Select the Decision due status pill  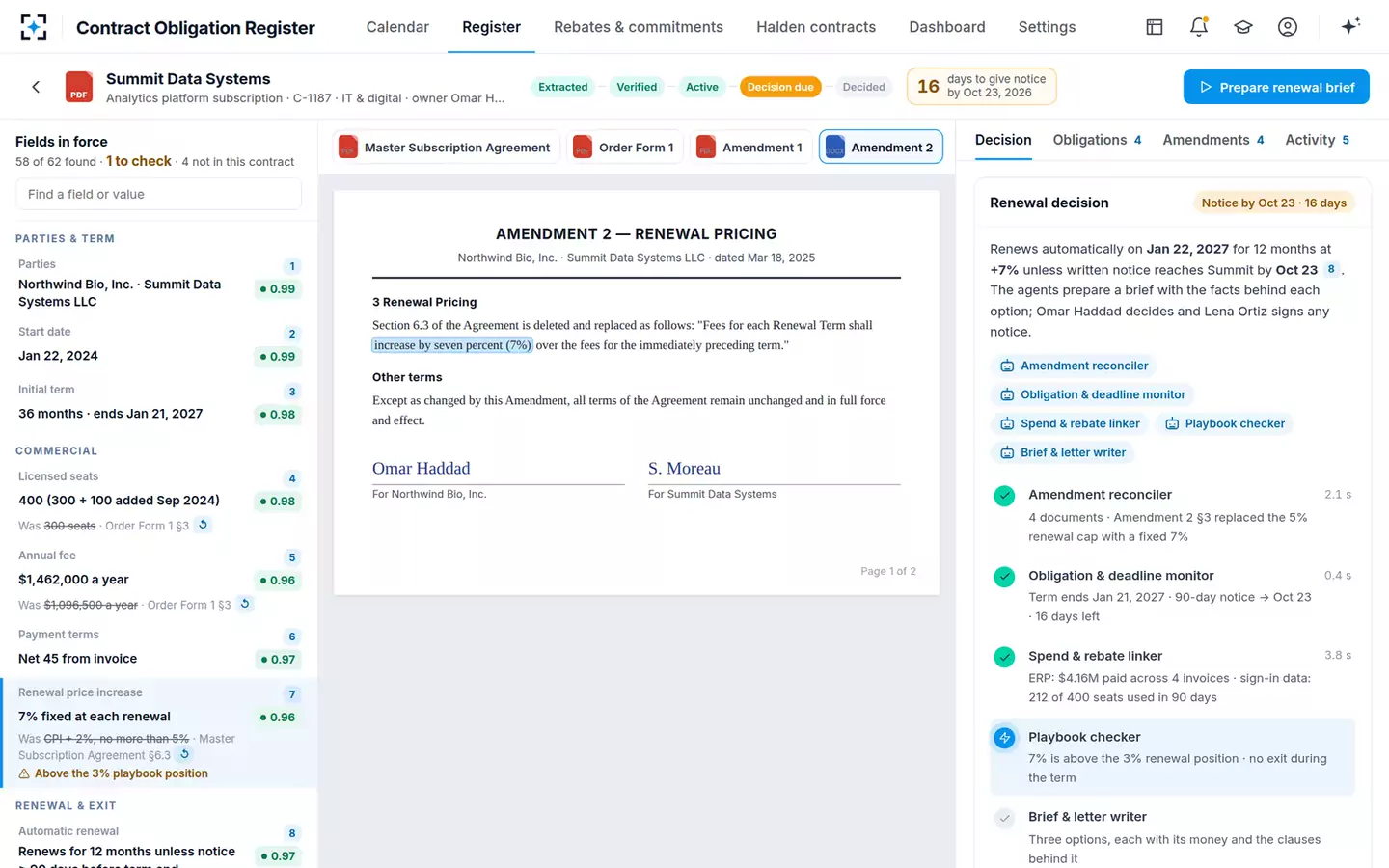(x=780, y=87)
